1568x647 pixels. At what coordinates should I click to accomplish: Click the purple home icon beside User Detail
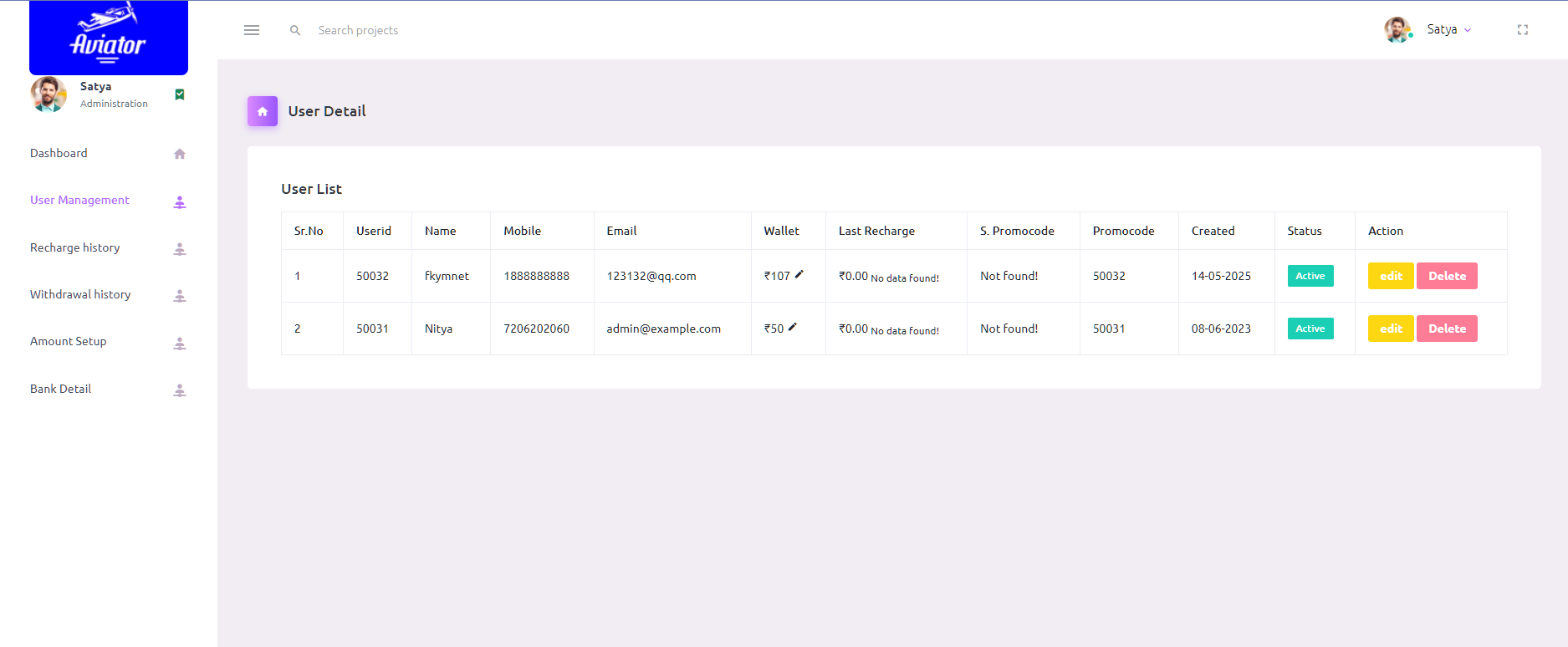pos(263,111)
